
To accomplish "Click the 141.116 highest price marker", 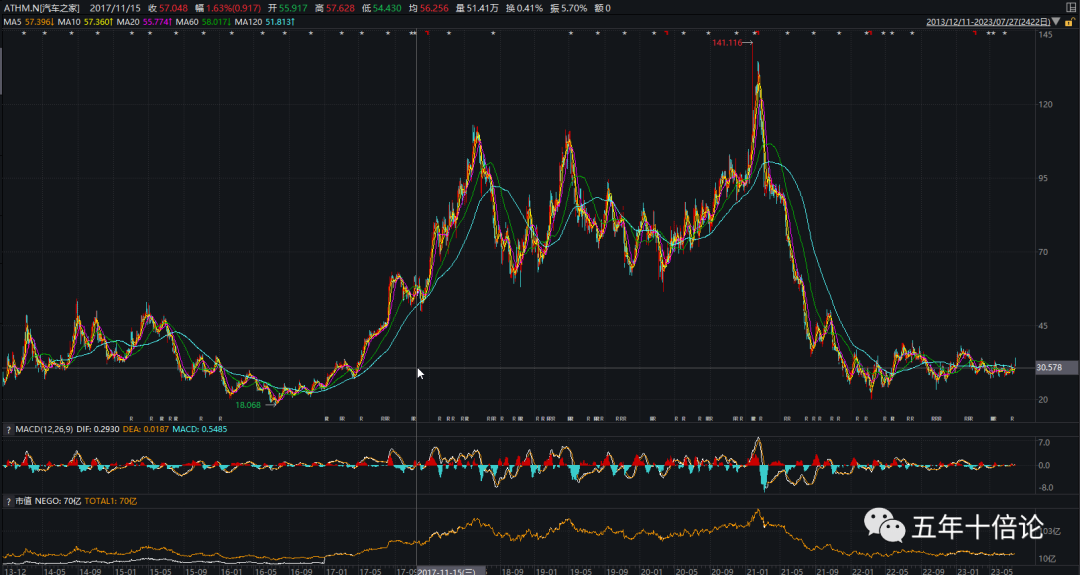I will coord(729,44).
